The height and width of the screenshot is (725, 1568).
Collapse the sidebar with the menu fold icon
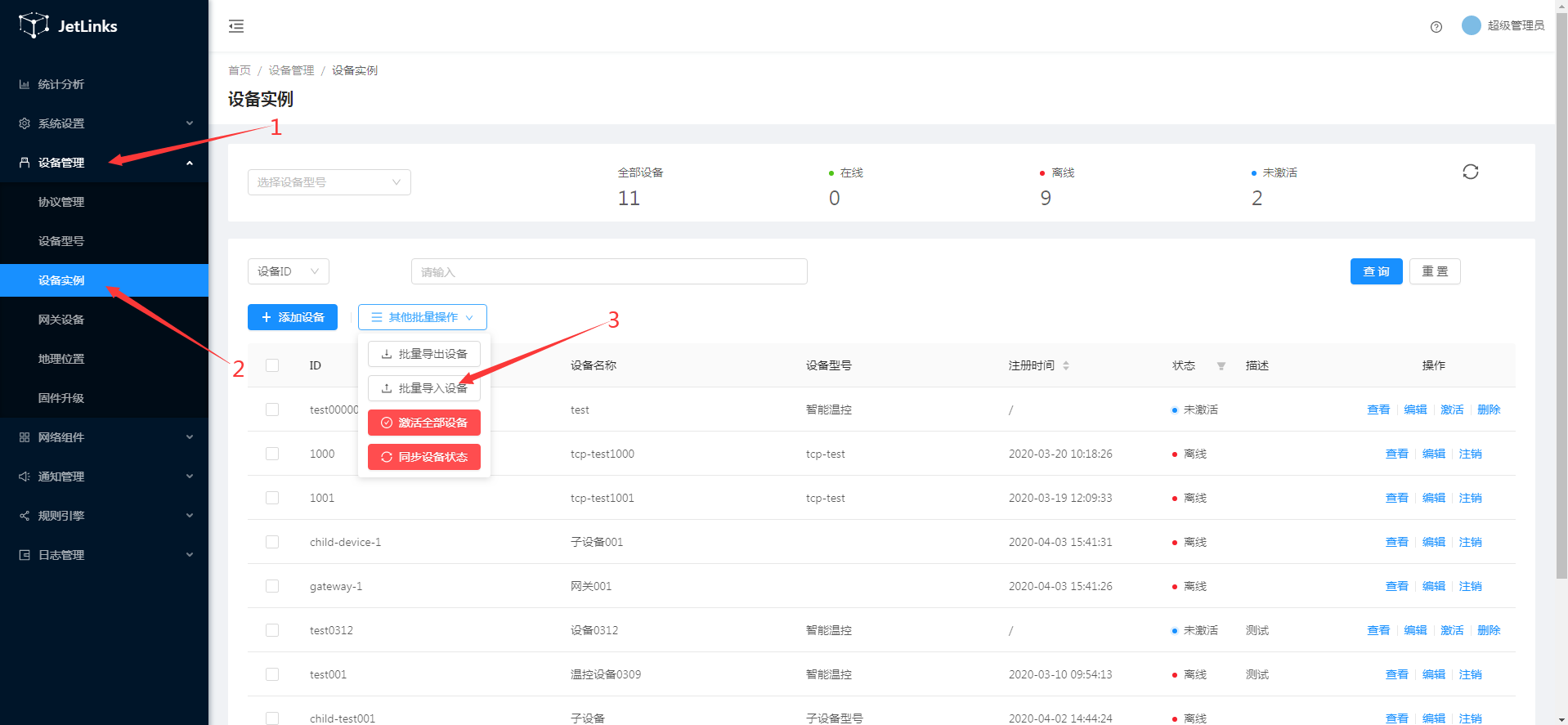[x=236, y=26]
